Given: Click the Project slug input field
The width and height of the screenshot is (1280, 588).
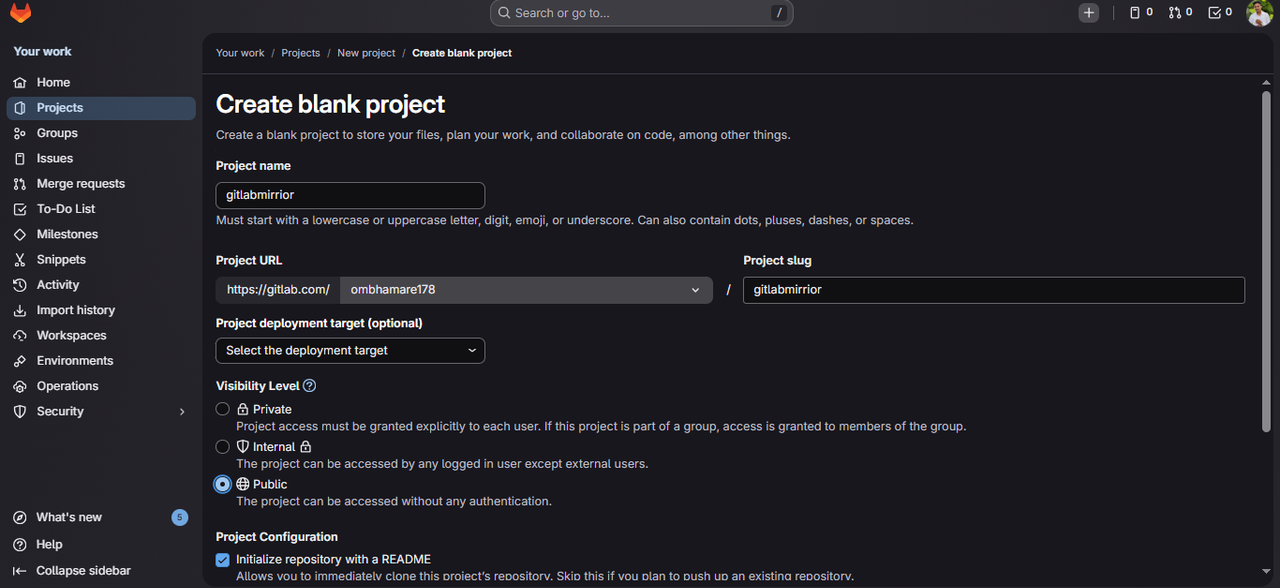Looking at the screenshot, I should click(x=994, y=290).
